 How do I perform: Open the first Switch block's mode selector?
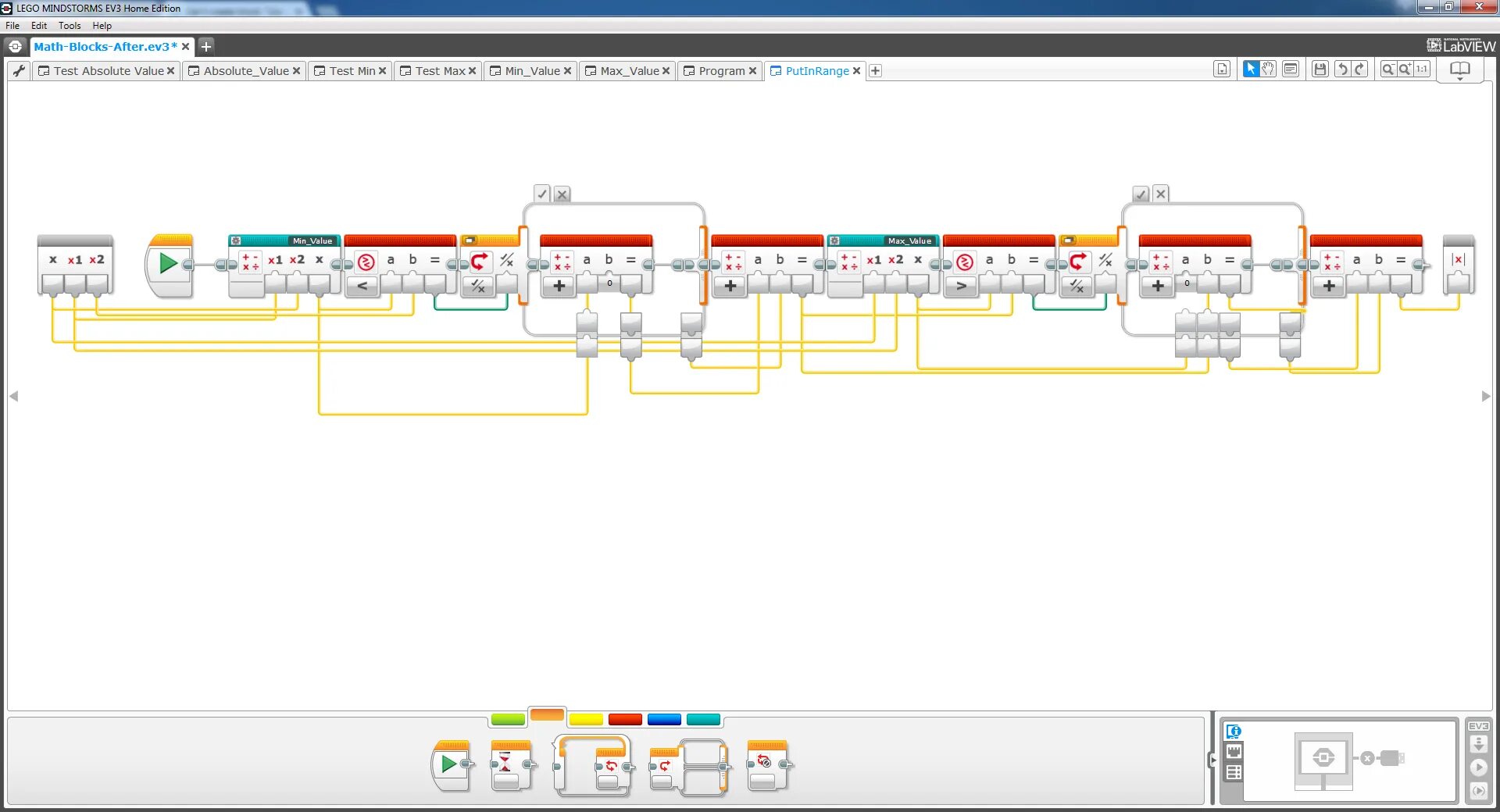click(479, 287)
